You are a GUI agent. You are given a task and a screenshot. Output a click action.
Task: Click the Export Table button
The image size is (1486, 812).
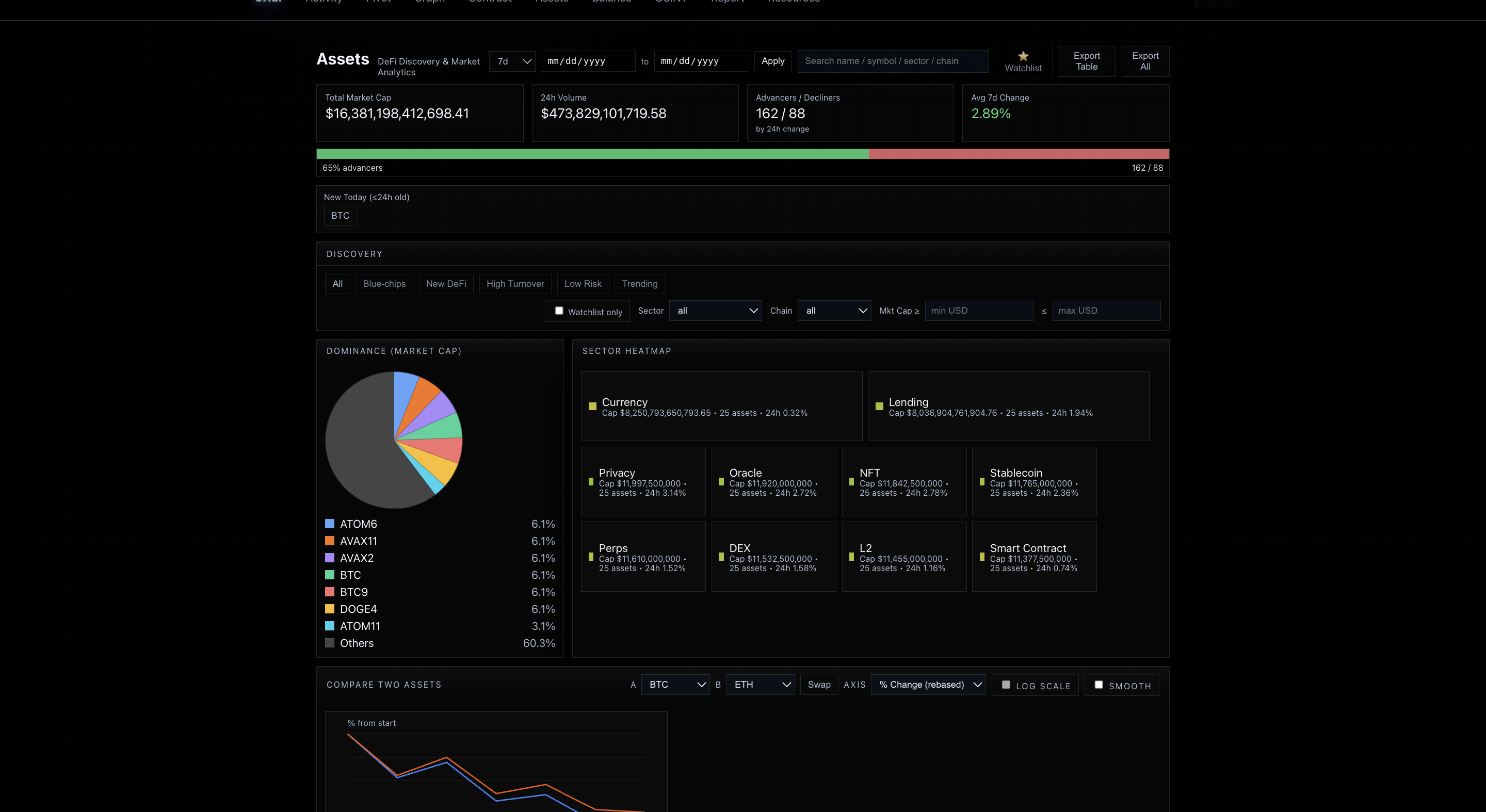click(x=1086, y=61)
